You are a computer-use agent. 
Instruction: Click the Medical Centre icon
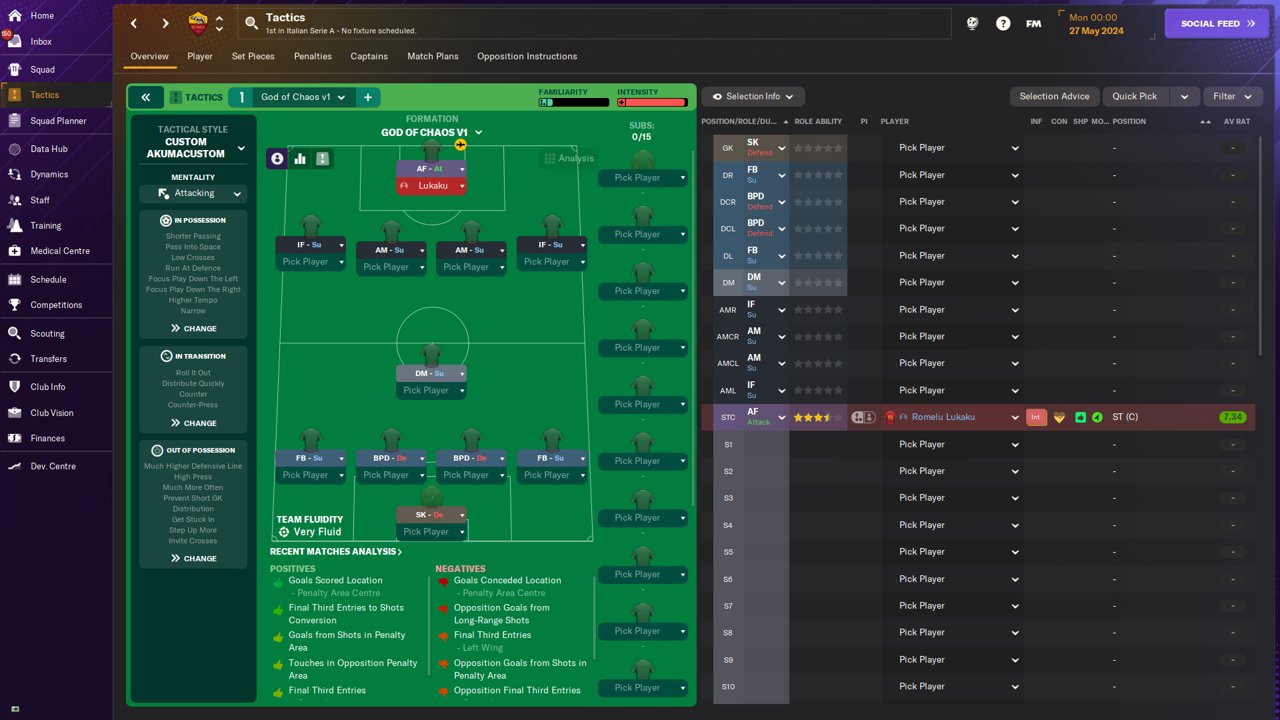tap(15, 251)
